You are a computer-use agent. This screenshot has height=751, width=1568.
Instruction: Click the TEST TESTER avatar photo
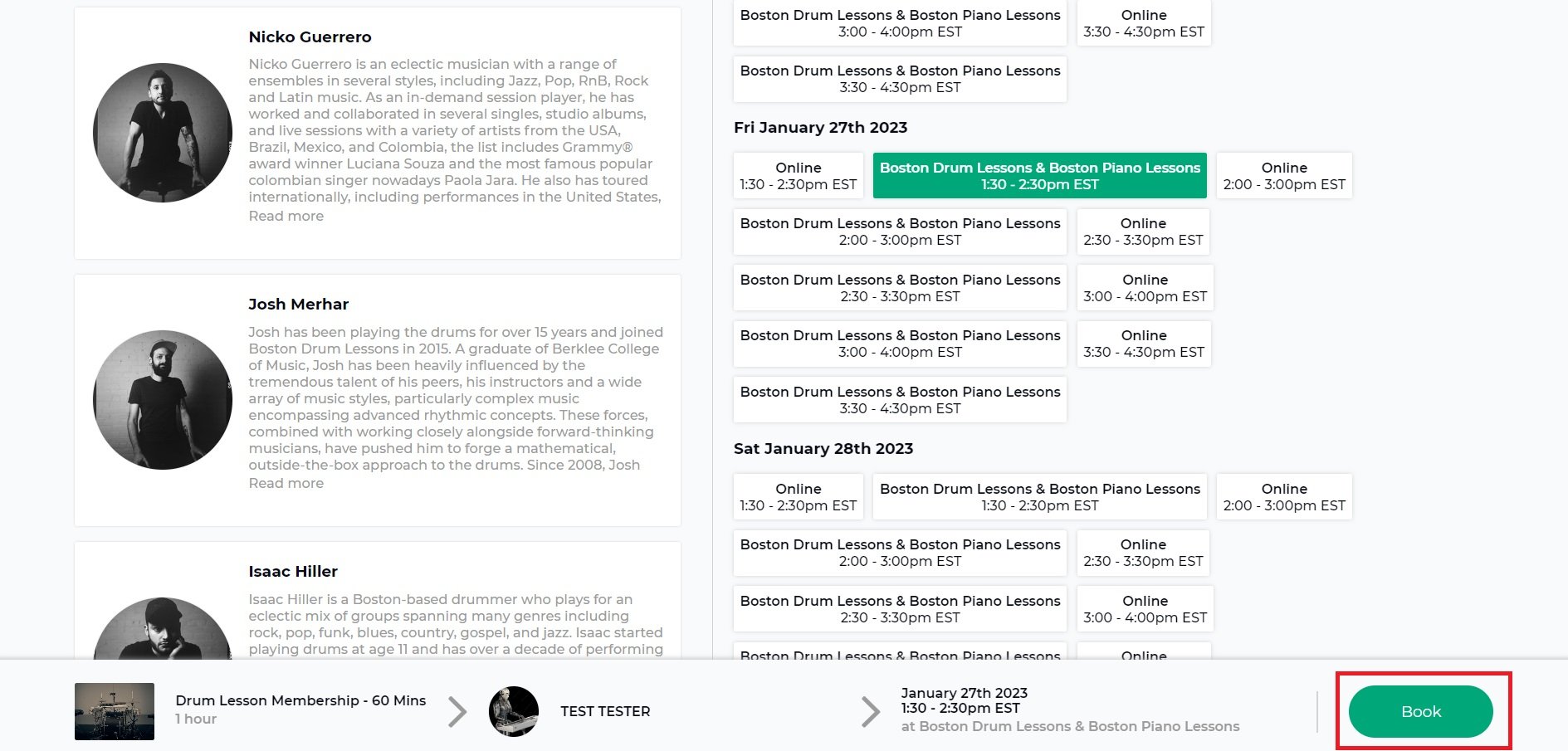tap(514, 711)
